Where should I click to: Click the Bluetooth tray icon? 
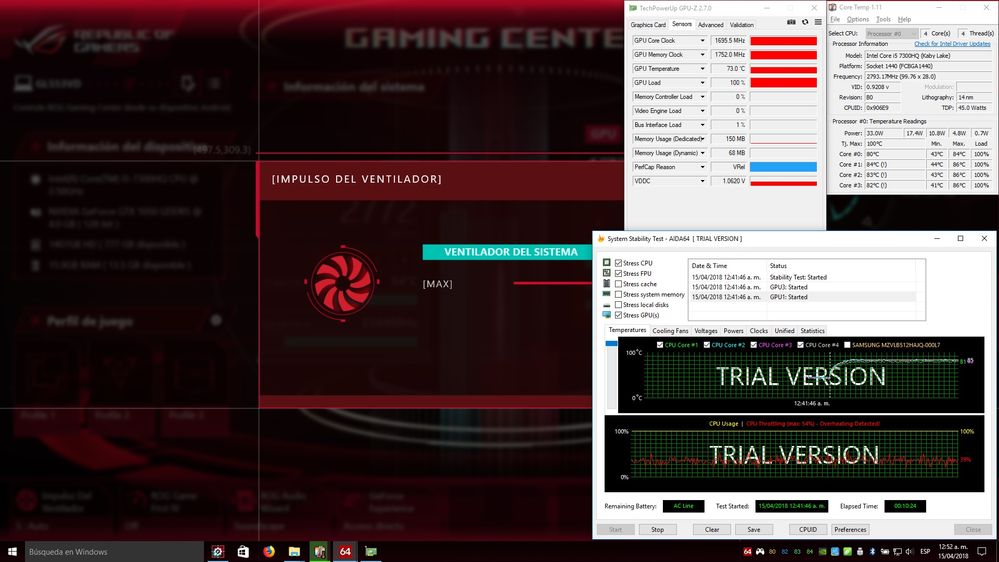(x=872, y=552)
